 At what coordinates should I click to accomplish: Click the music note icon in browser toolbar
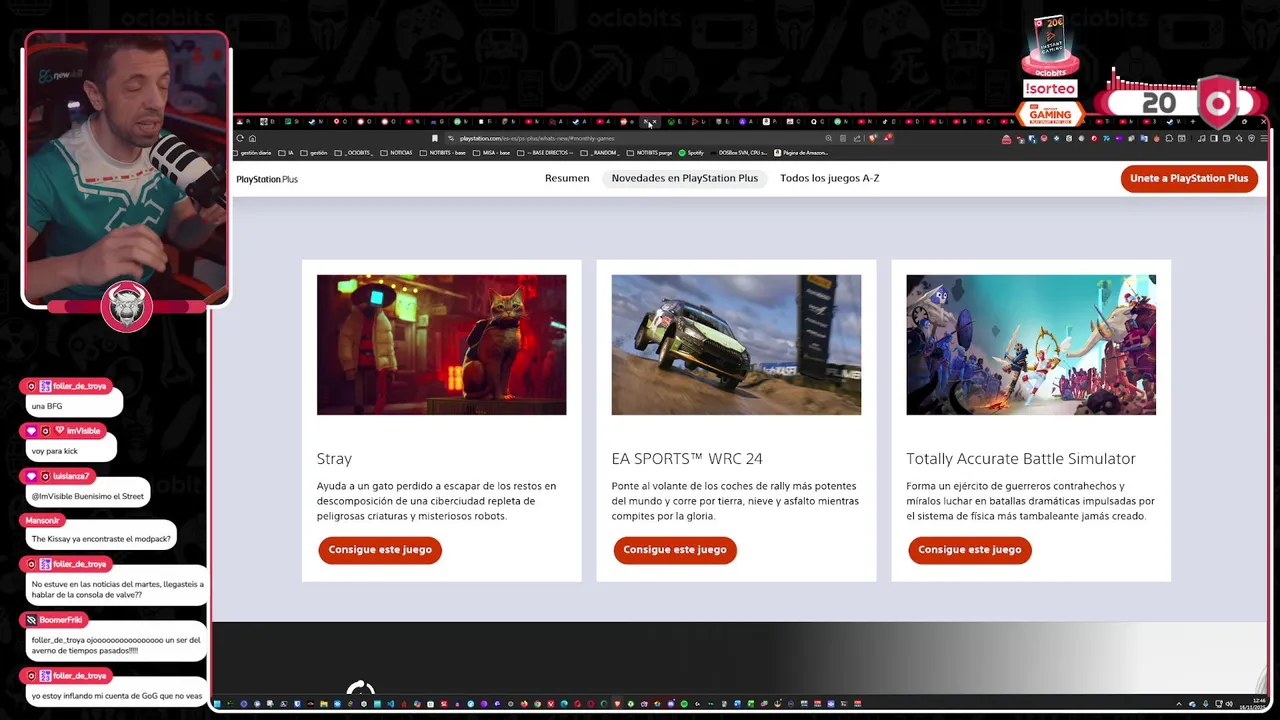coord(1201,138)
